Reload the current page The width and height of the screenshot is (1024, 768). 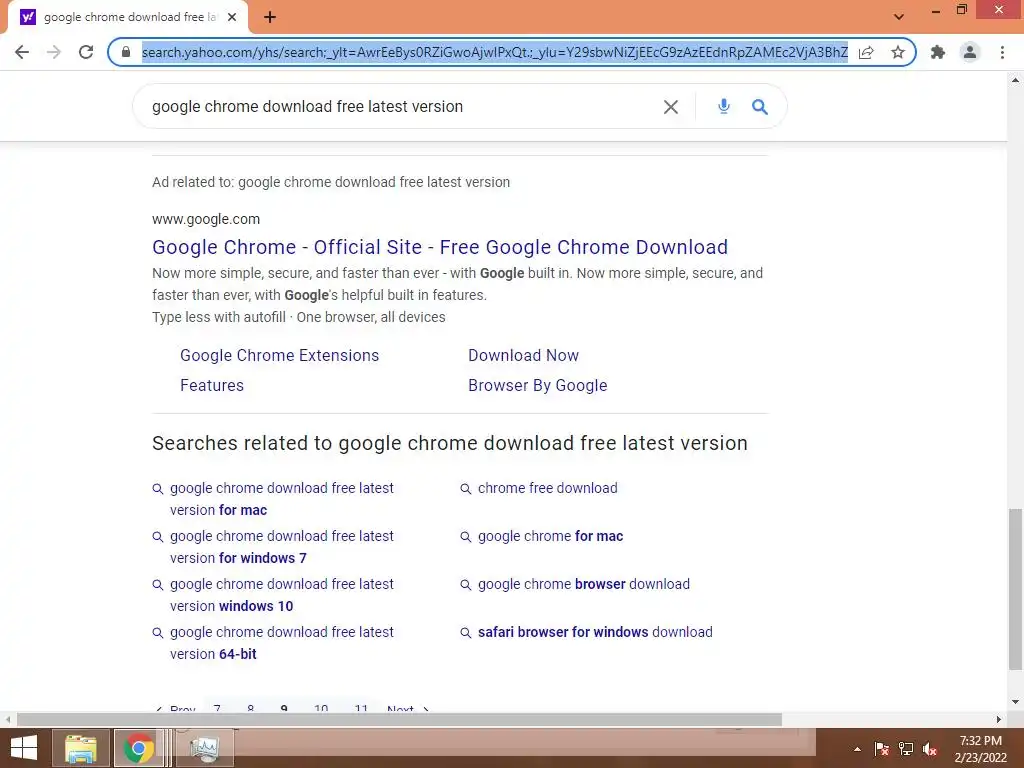[x=86, y=52]
